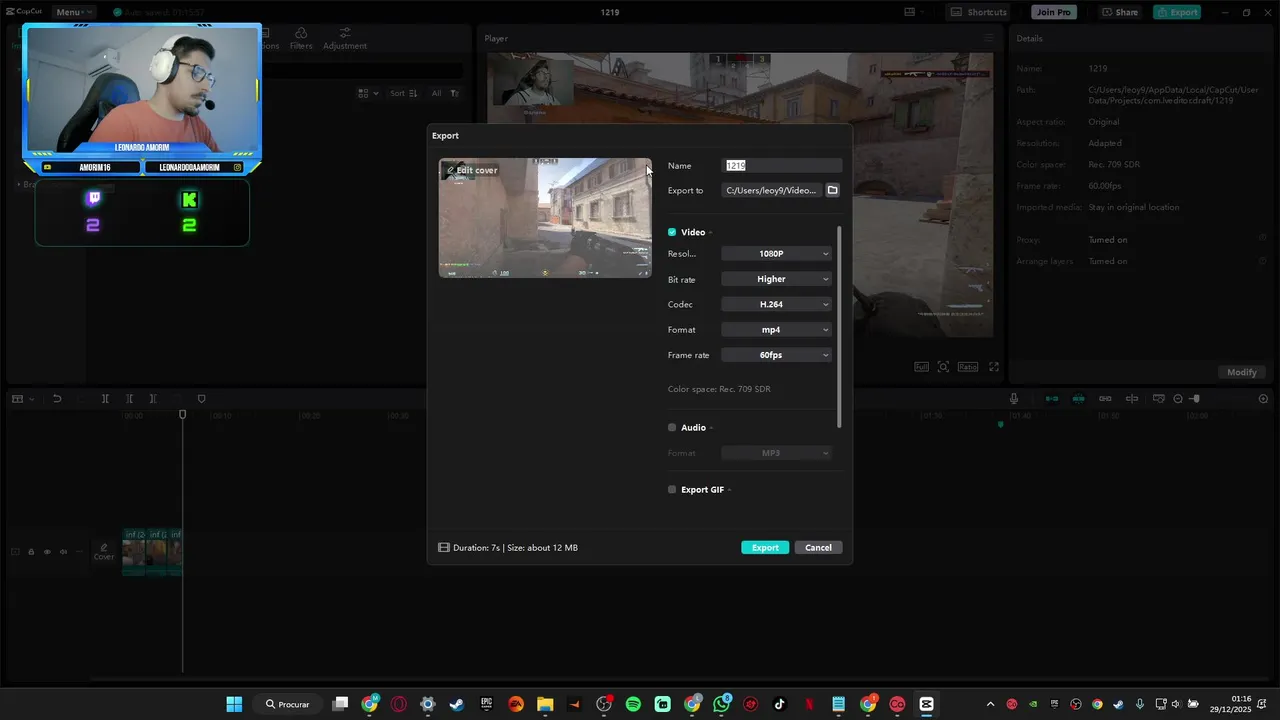1280x720 pixels.
Task: Switch to the Adjustment tab
Action: [345, 39]
